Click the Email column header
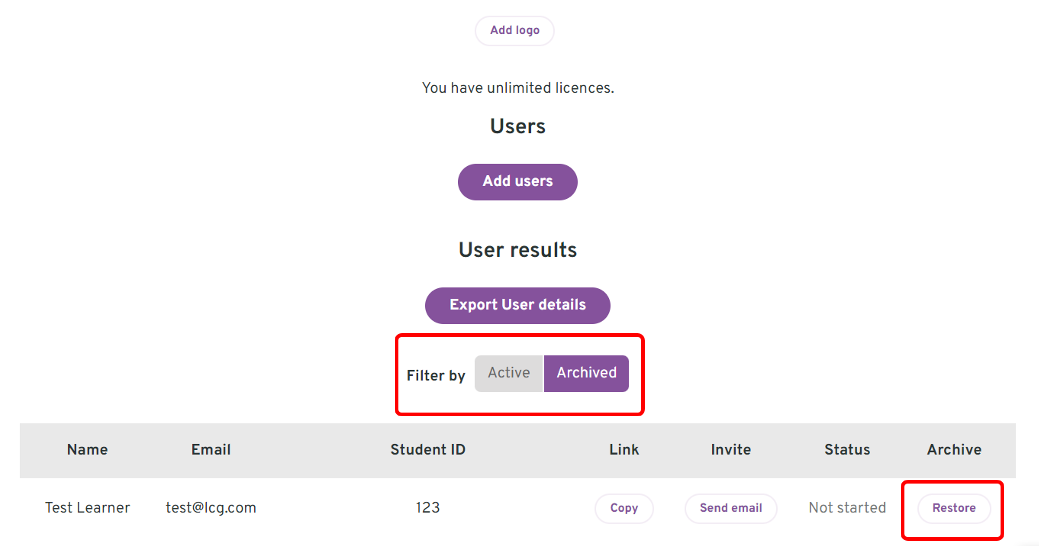The image size is (1039, 546). click(211, 450)
